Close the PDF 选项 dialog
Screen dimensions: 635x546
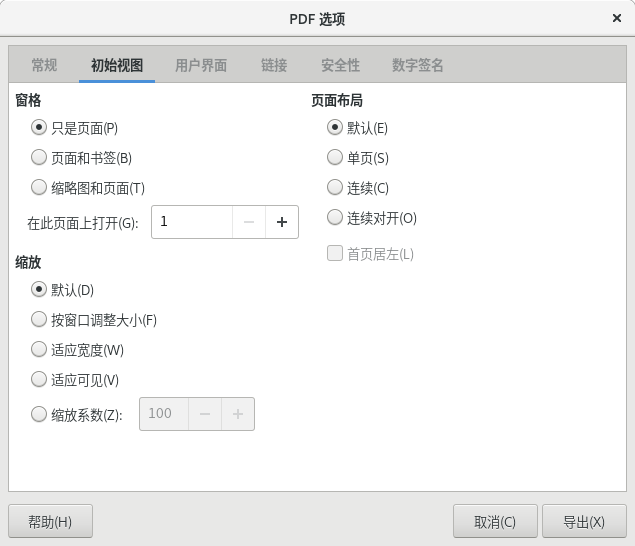617,18
